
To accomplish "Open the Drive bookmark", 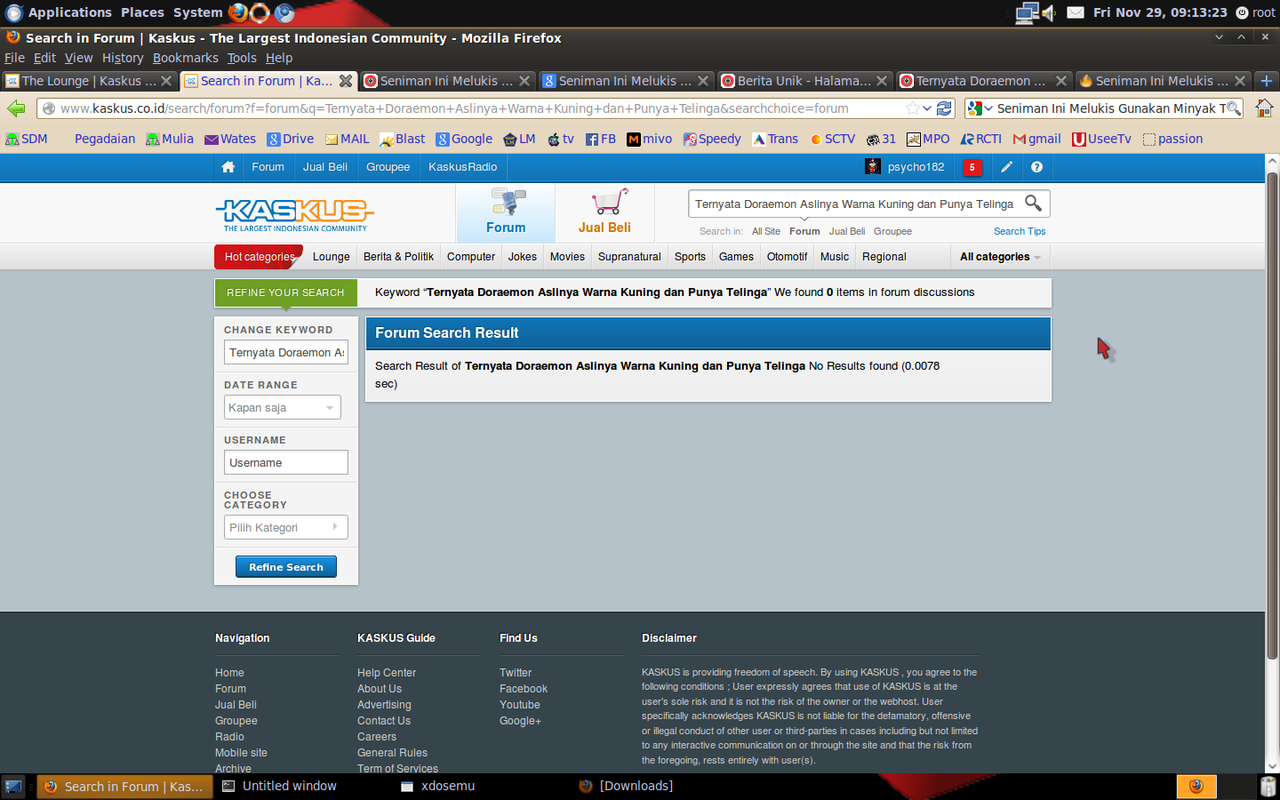I will (x=290, y=139).
